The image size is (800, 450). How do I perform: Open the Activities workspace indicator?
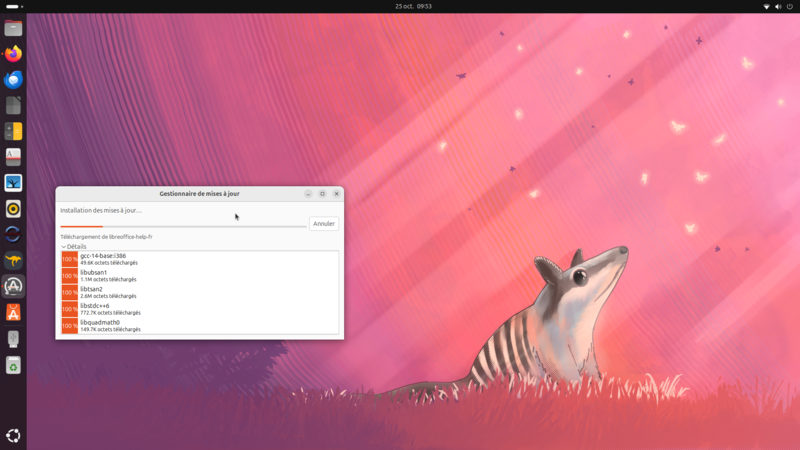(x=14, y=7)
